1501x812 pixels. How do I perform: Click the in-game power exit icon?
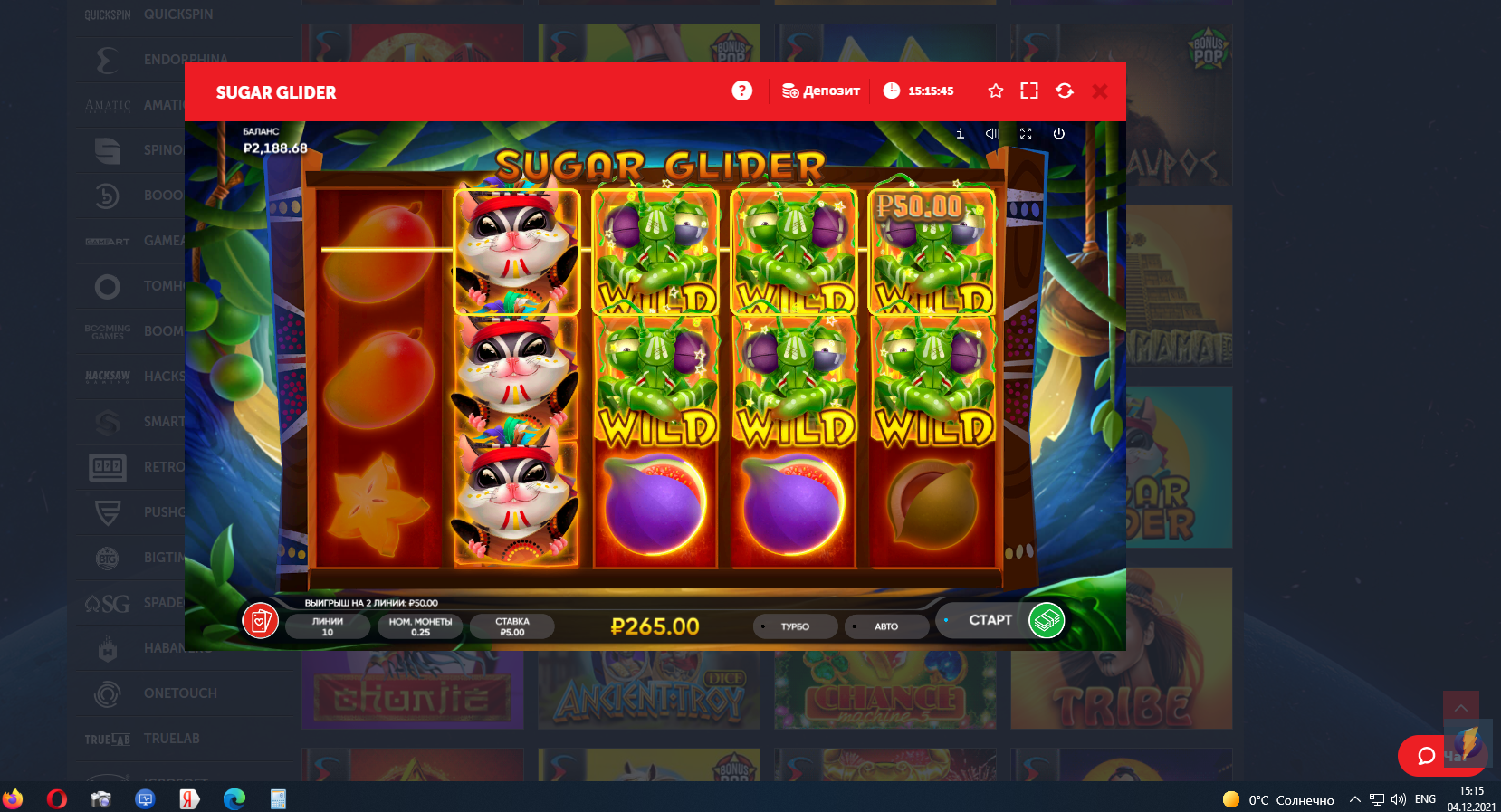pos(1059,133)
